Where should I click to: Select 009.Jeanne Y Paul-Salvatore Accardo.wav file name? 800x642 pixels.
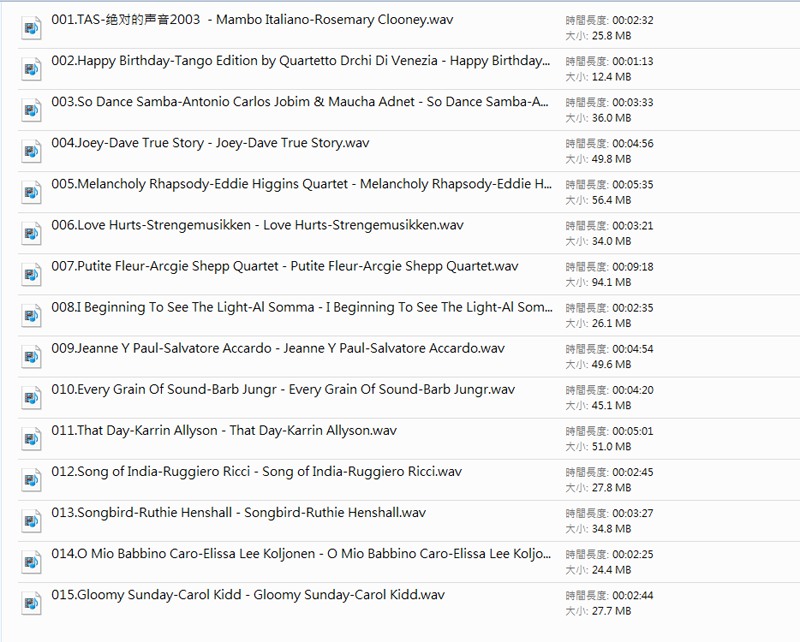point(278,349)
